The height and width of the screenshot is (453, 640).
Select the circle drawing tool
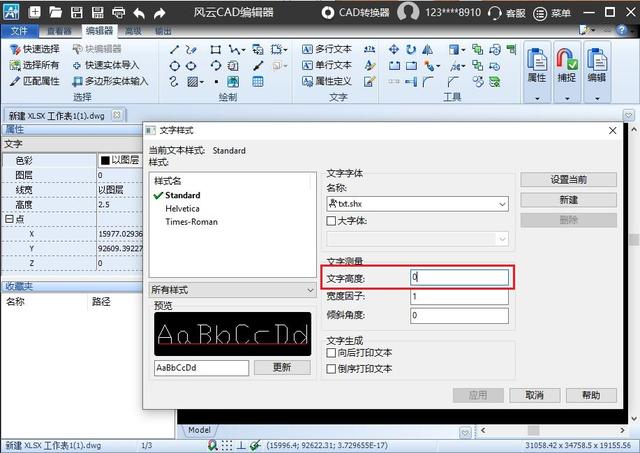pos(174,66)
